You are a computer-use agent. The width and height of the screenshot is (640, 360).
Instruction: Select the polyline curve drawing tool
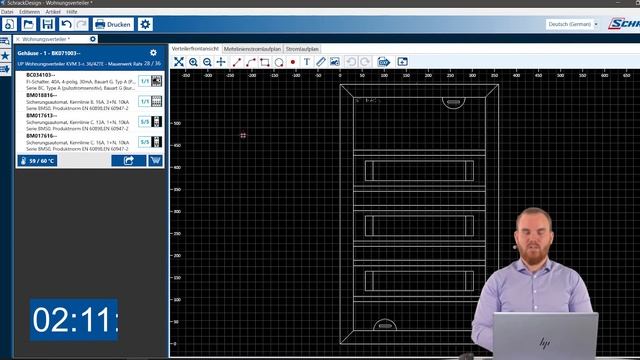tap(251, 62)
